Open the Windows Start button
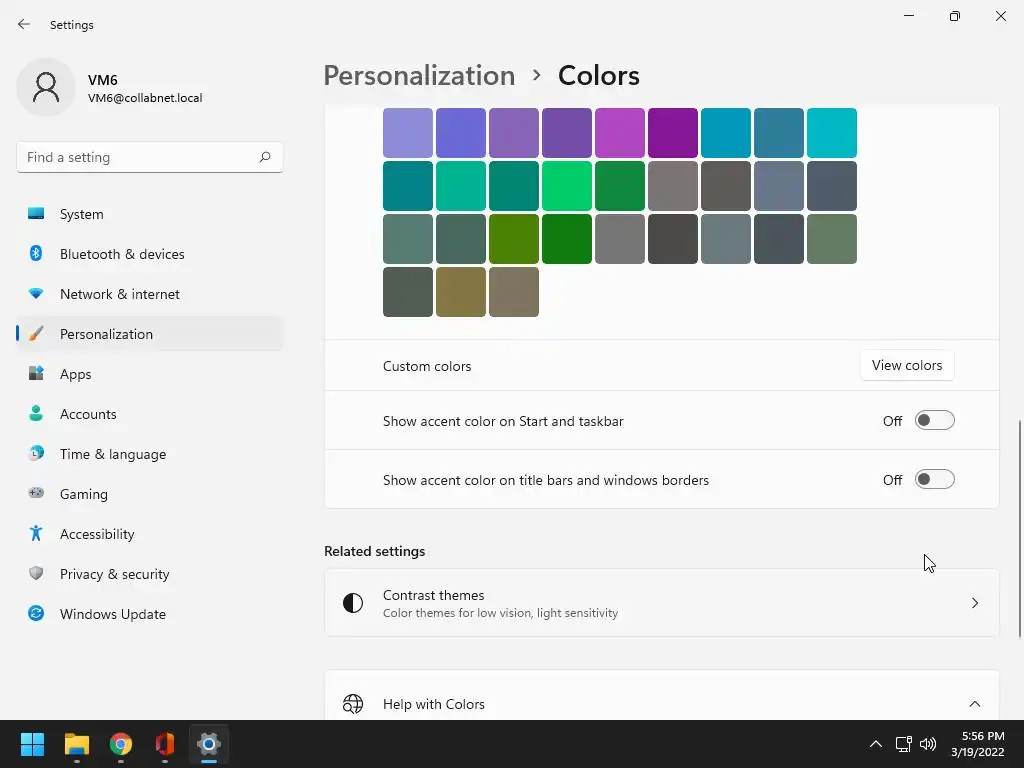 click(32, 744)
